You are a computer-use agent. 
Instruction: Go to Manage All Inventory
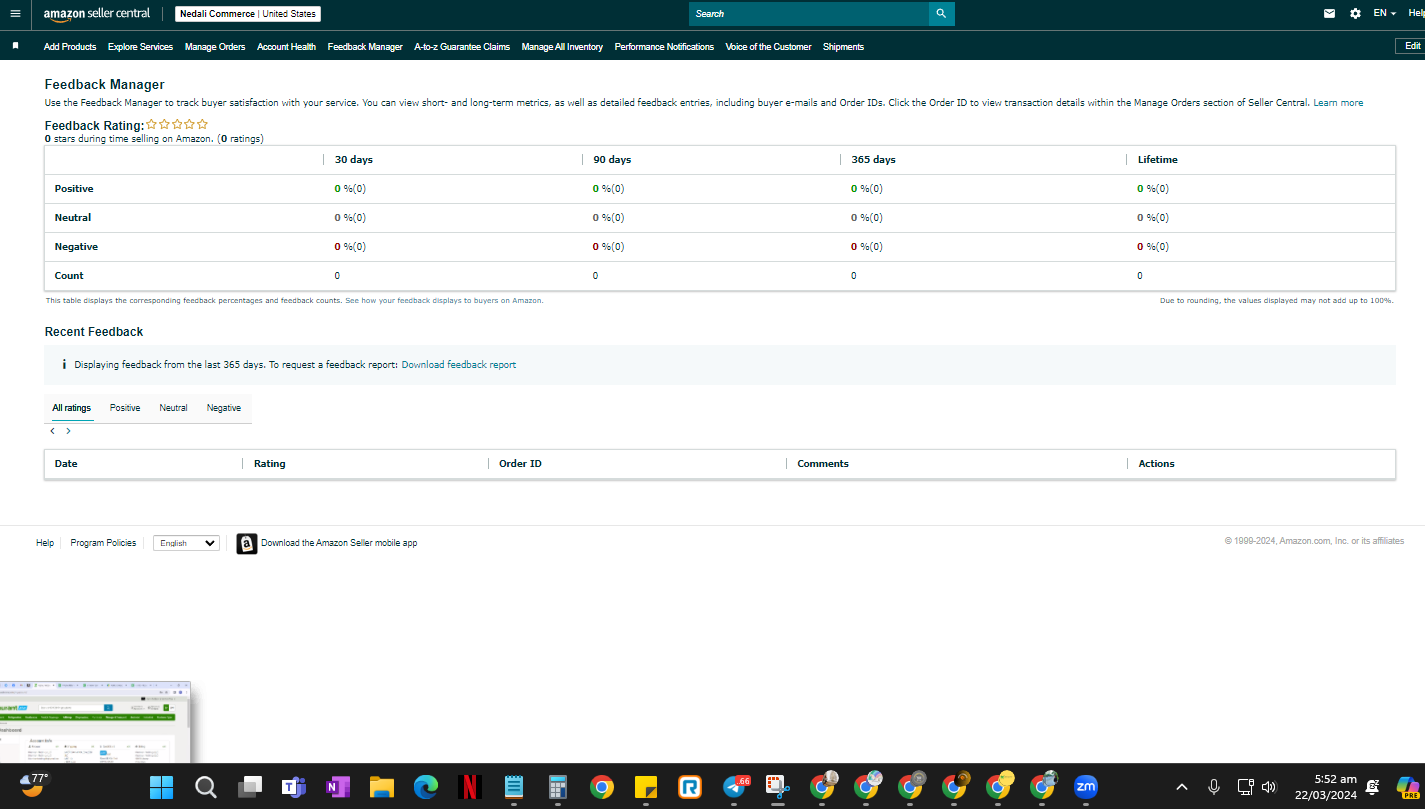(562, 47)
